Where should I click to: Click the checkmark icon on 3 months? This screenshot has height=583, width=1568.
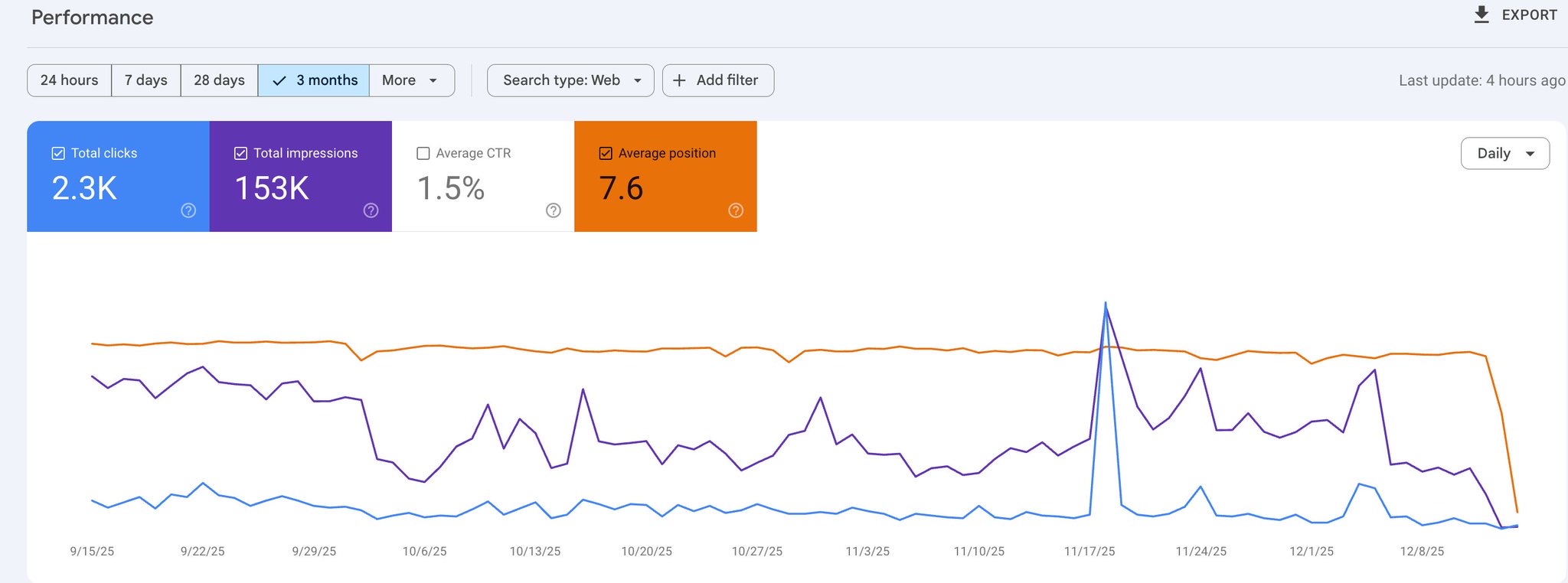coord(279,80)
